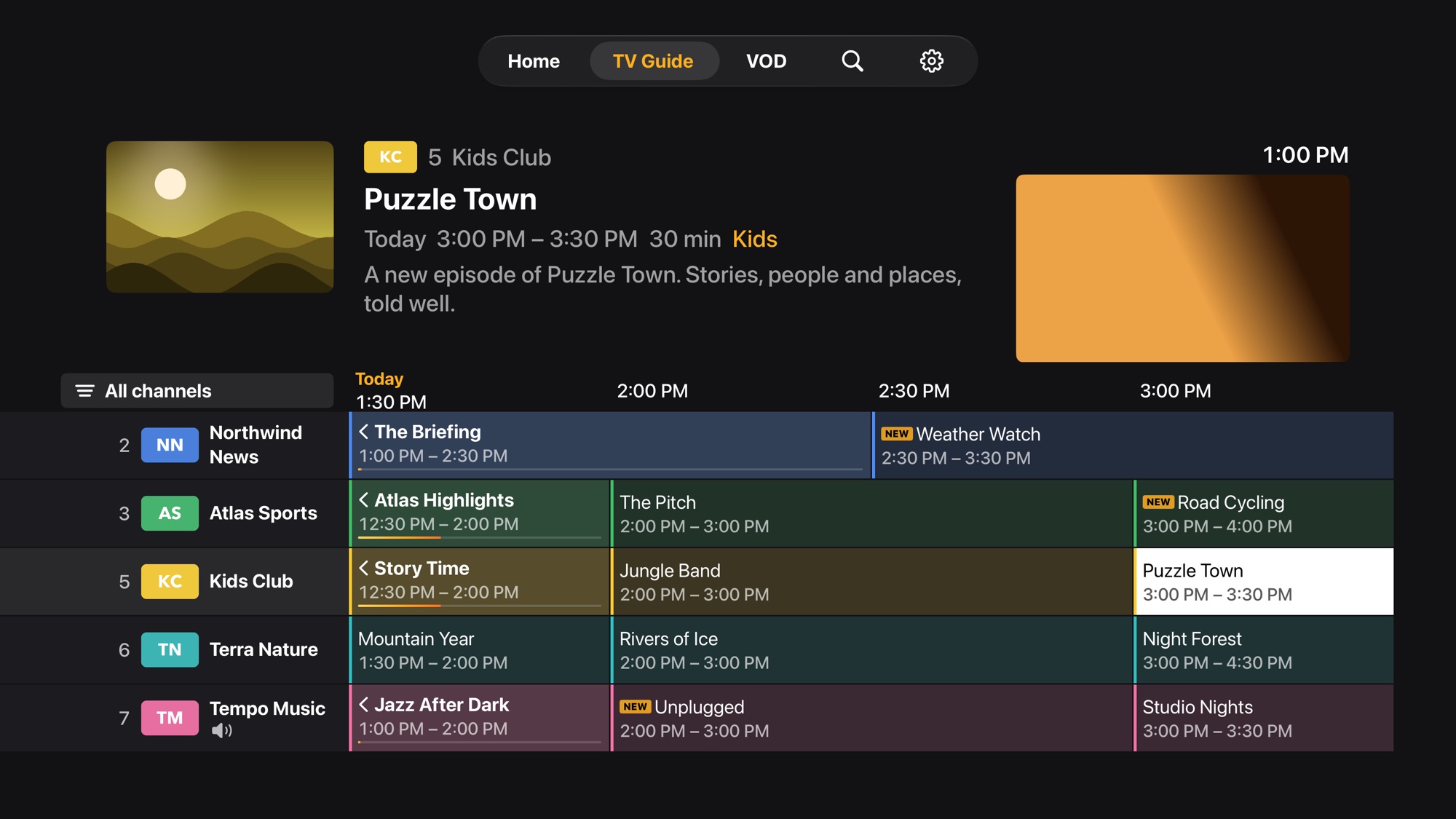Image resolution: width=1456 pixels, height=819 pixels.
Task: Click the 3:00 PM timeline marker
Action: coord(1175,391)
